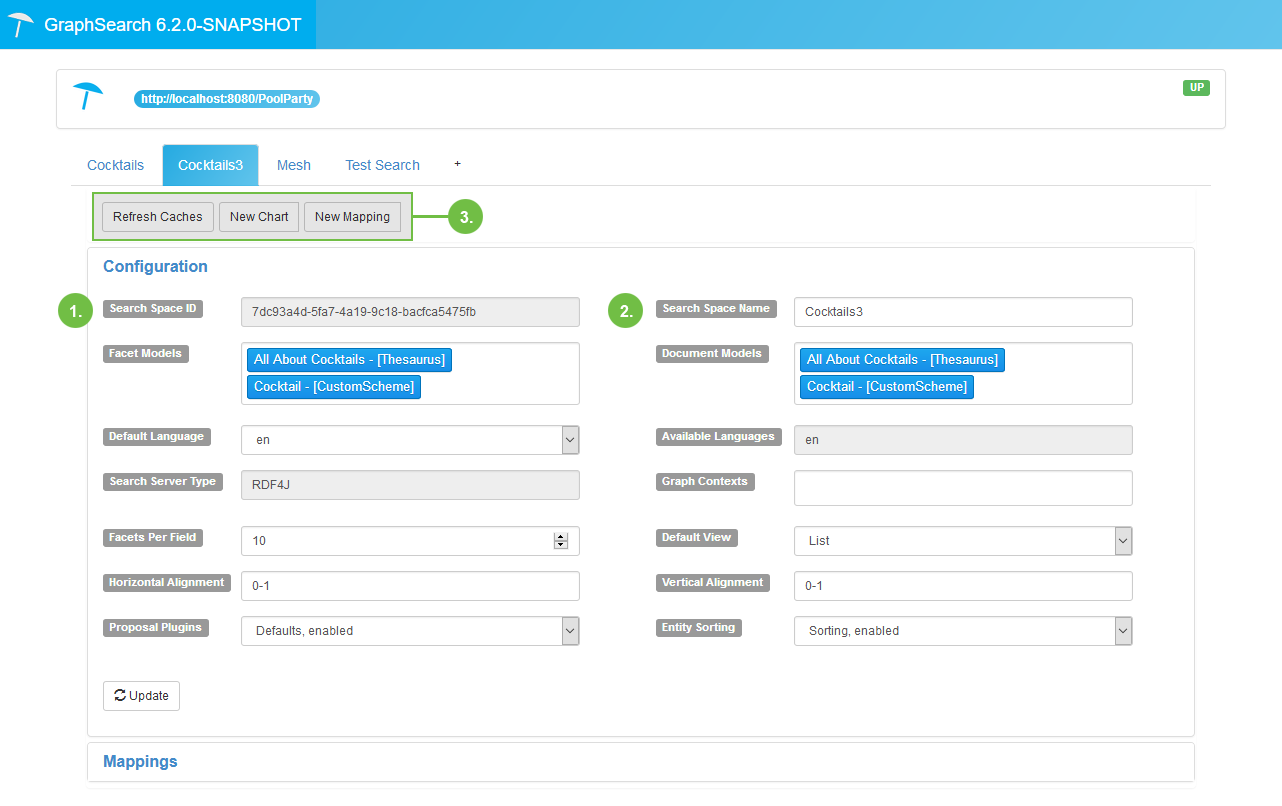Edit the Search Space Name field
The image size is (1282, 806).
coord(963,312)
